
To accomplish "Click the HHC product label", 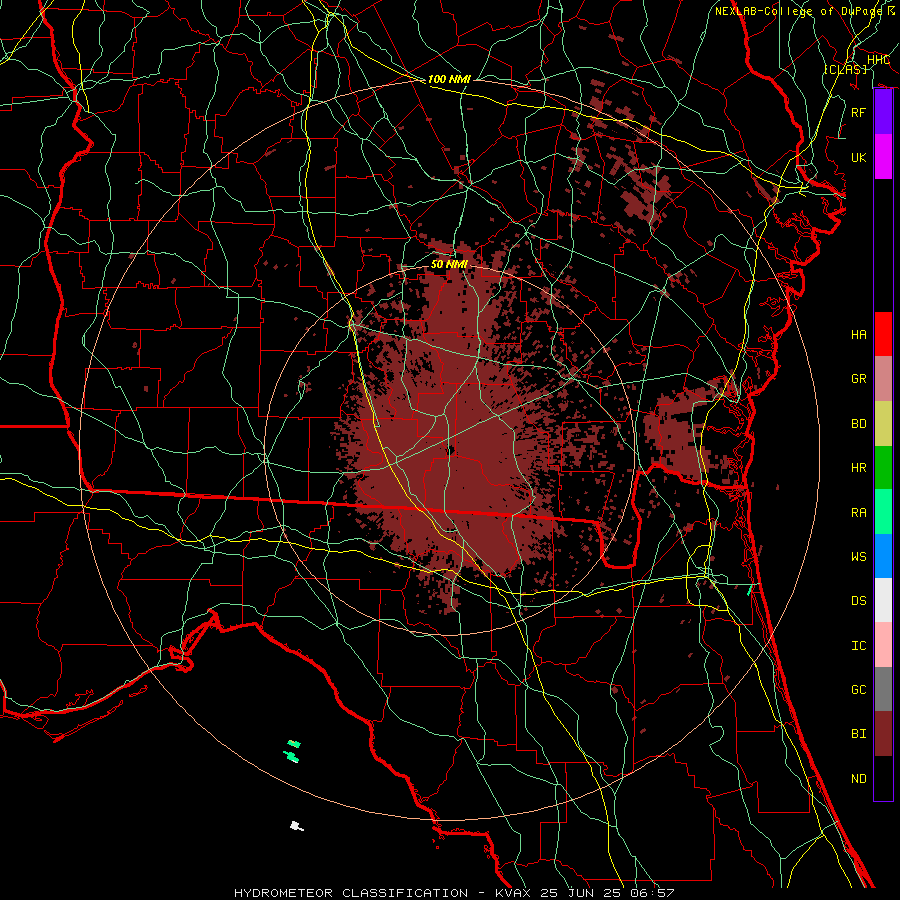I will point(879,59).
